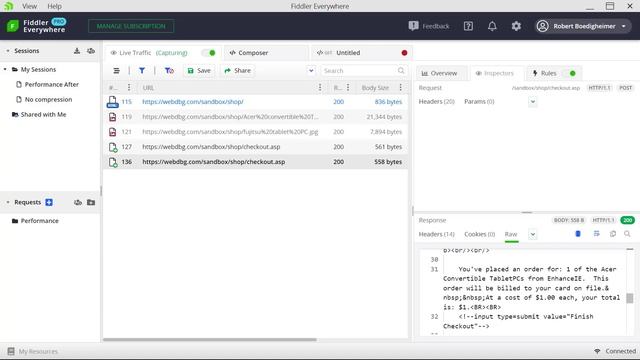Screen dimensions: 640x360
Task: Collapse the Requests panel arrow
Action: coord(7,202)
